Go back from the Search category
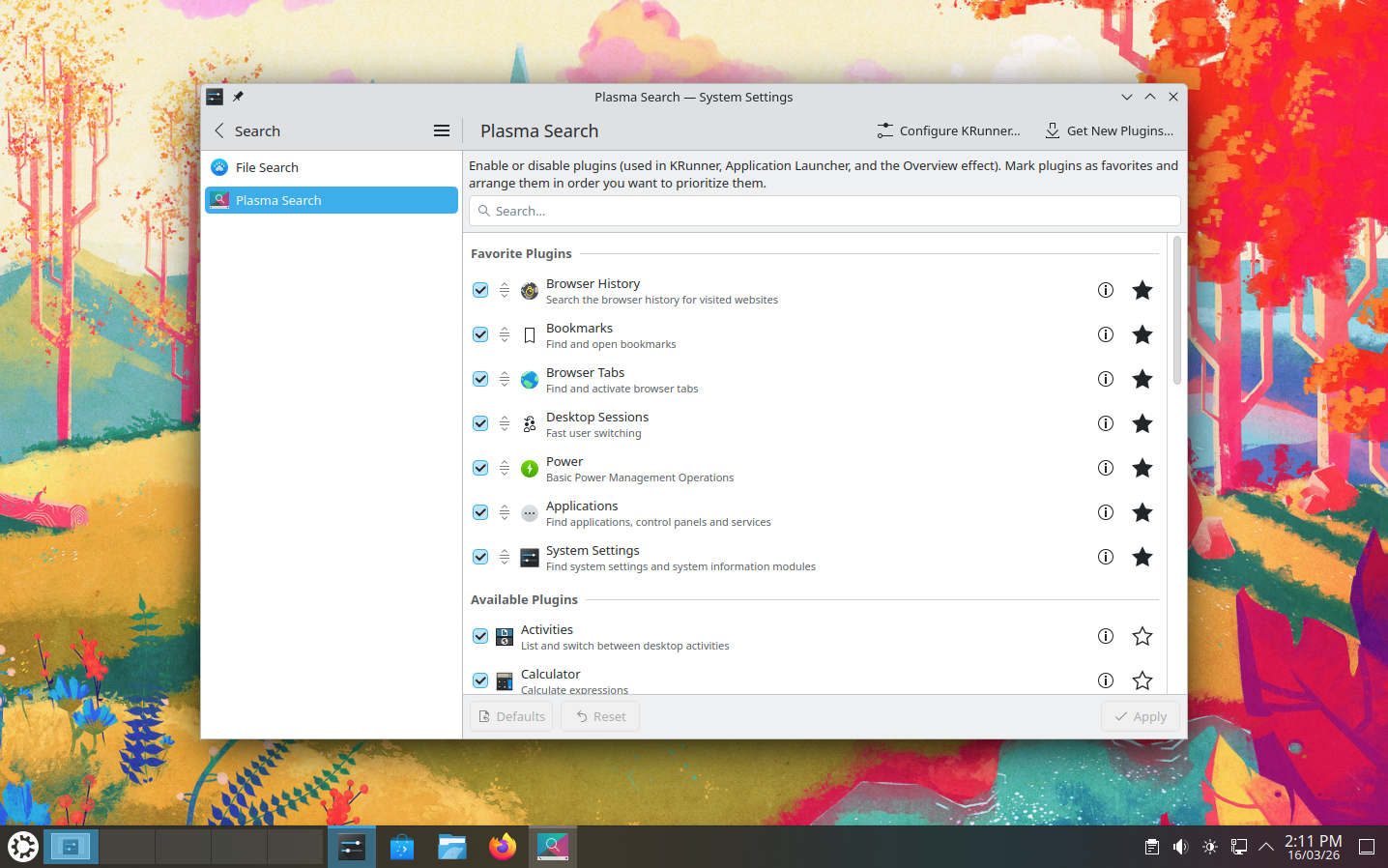The image size is (1388, 868). [x=219, y=130]
